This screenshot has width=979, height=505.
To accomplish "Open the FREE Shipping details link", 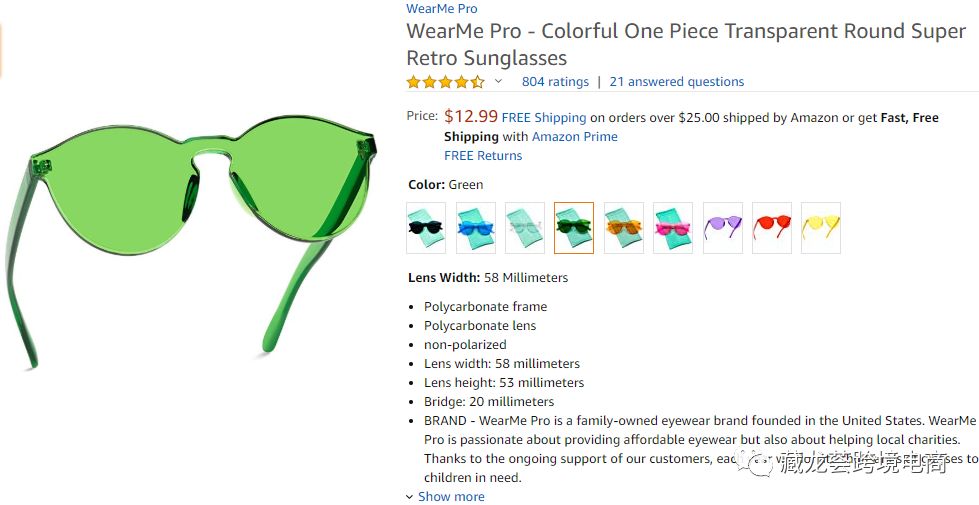I will coord(544,118).
